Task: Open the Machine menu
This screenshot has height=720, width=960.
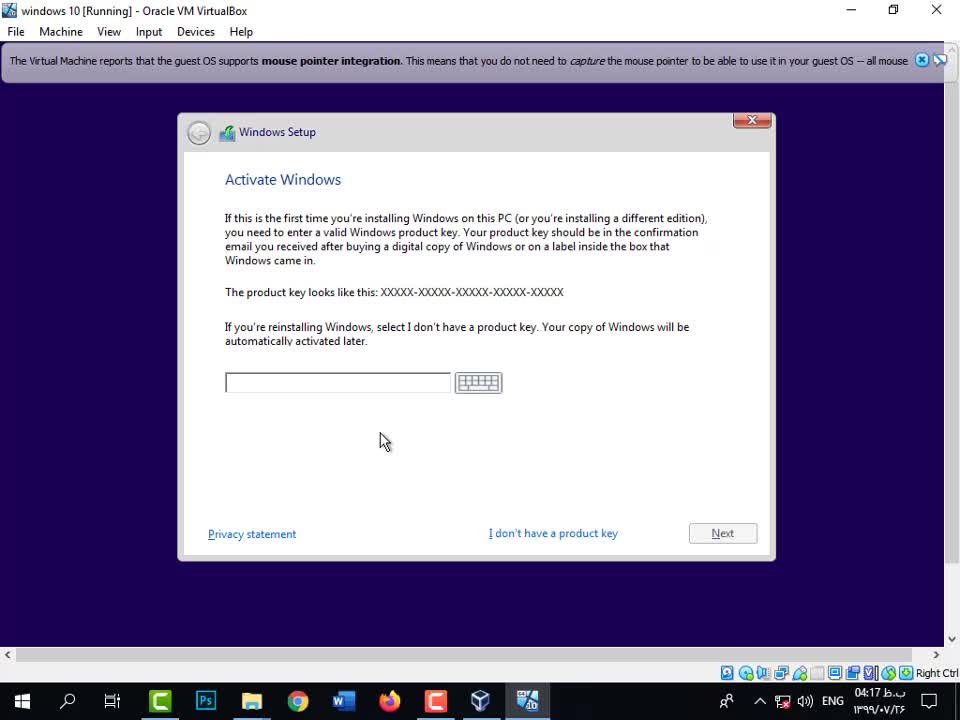Action: pos(61,32)
